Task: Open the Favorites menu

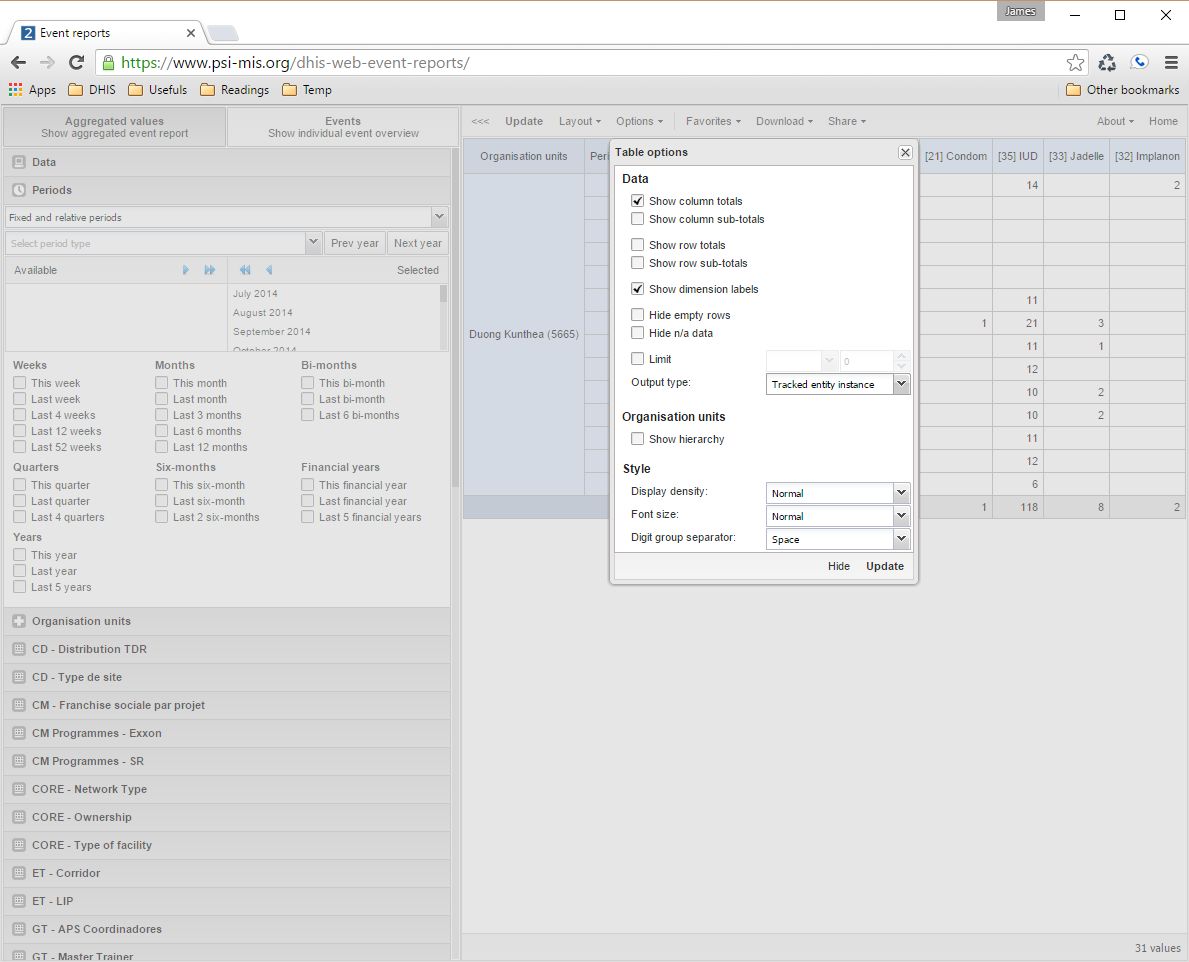Action: (712, 121)
